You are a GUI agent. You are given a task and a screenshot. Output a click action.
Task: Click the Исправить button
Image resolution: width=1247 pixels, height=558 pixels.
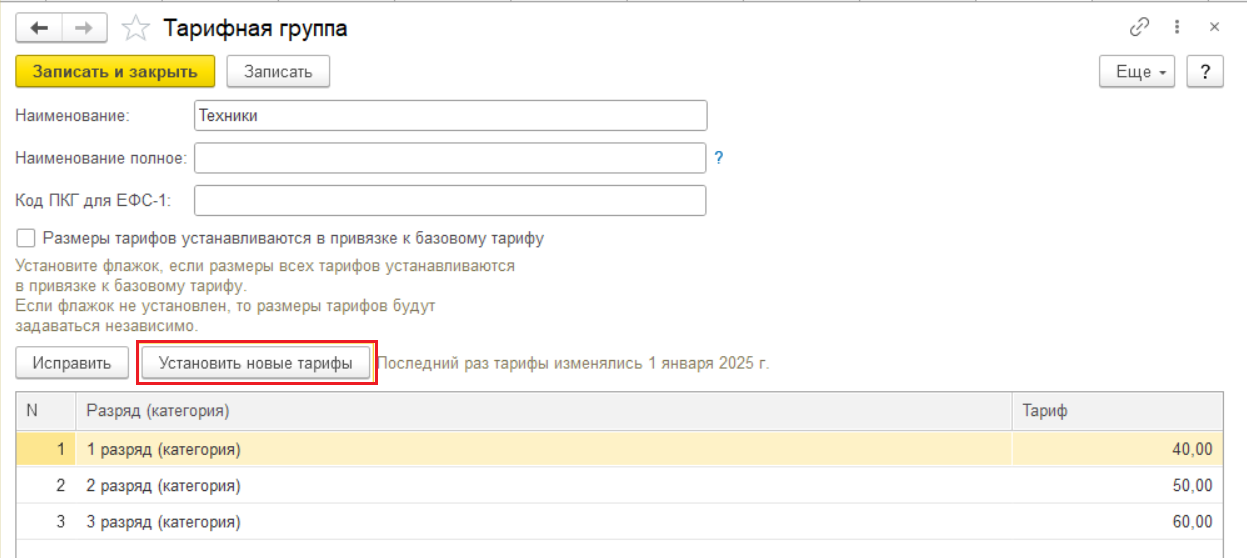72,363
